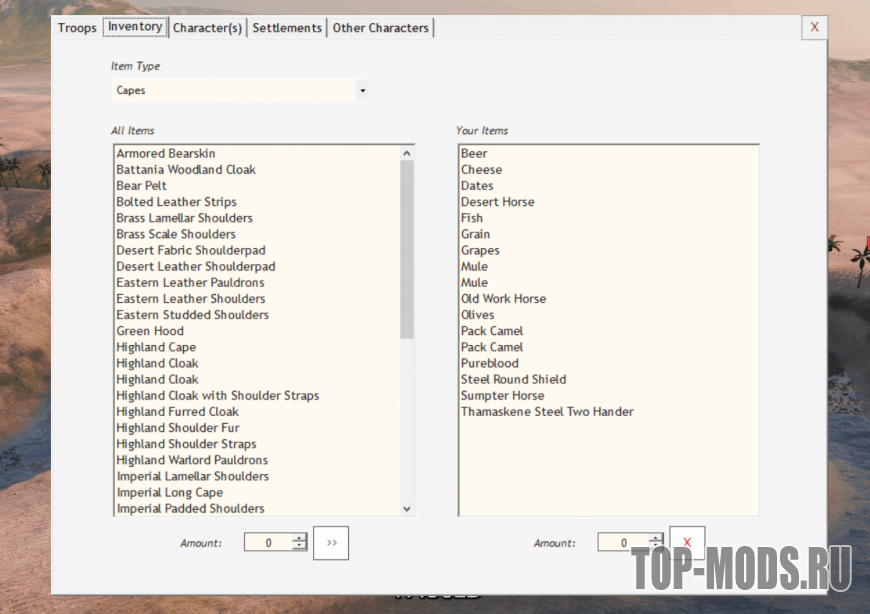Image resolution: width=870 pixels, height=614 pixels.
Task: Open the Item Type dropdown
Action: click(362, 91)
